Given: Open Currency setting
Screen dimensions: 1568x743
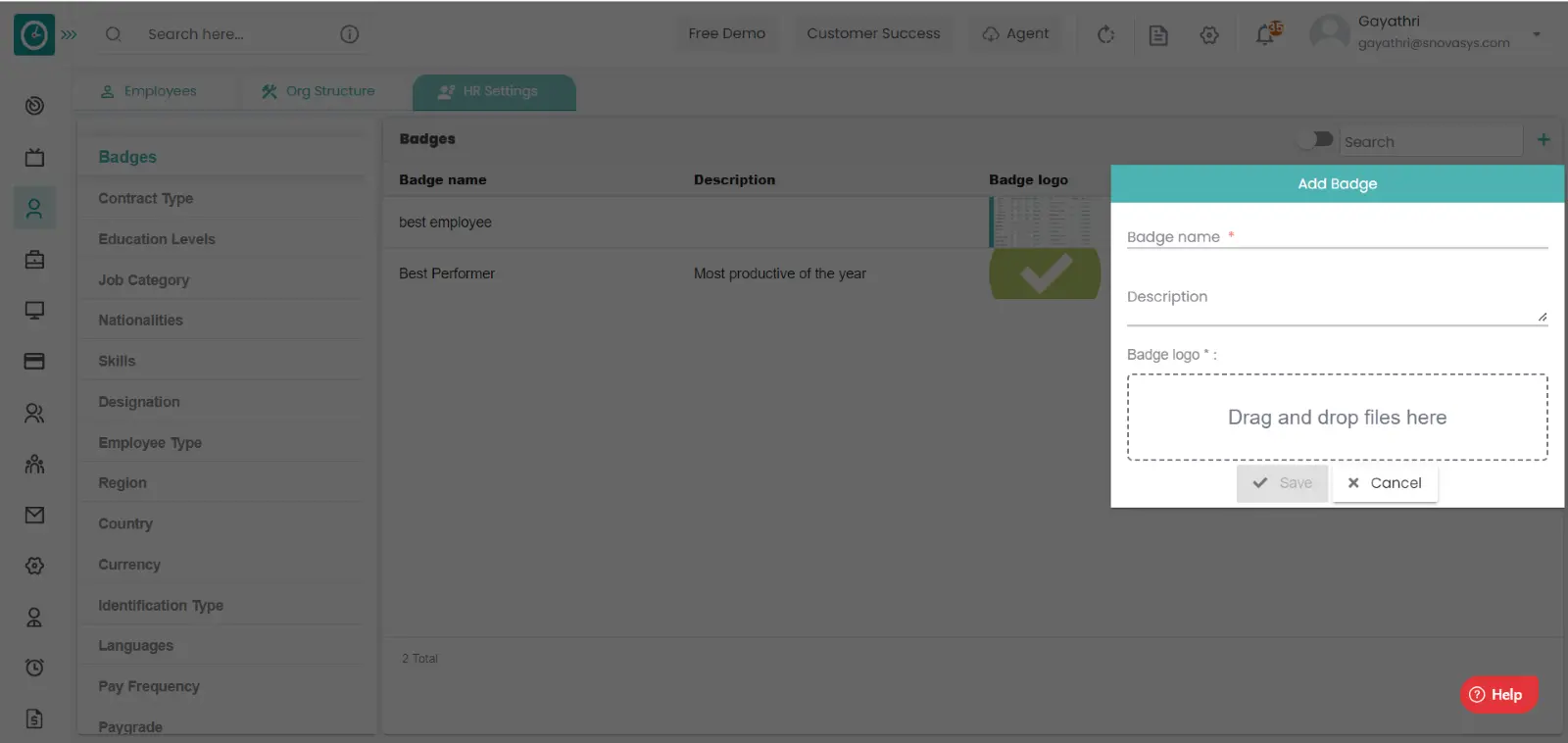Looking at the screenshot, I should pos(128,566).
